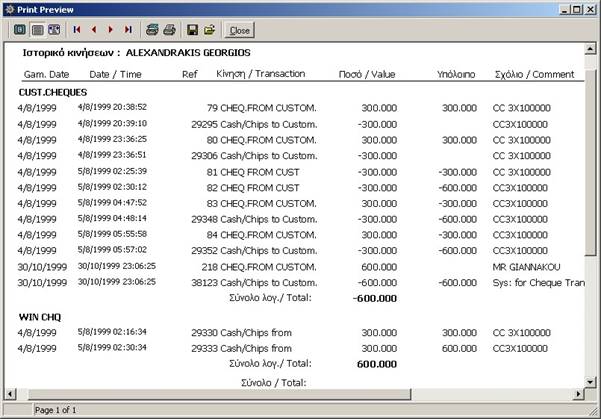Go to the previous page
Image resolution: width=601 pixels, height=419 pixels.
(94, 31)
